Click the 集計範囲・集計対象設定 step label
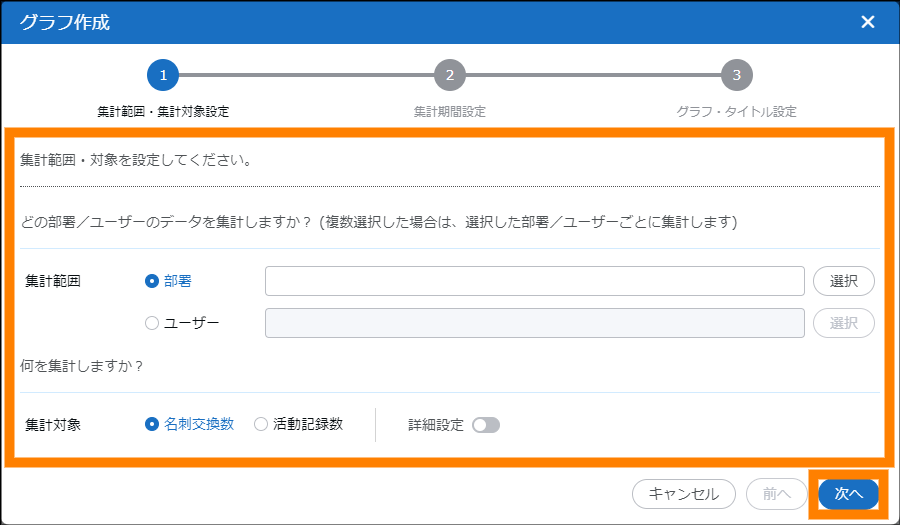 [163, 112]
